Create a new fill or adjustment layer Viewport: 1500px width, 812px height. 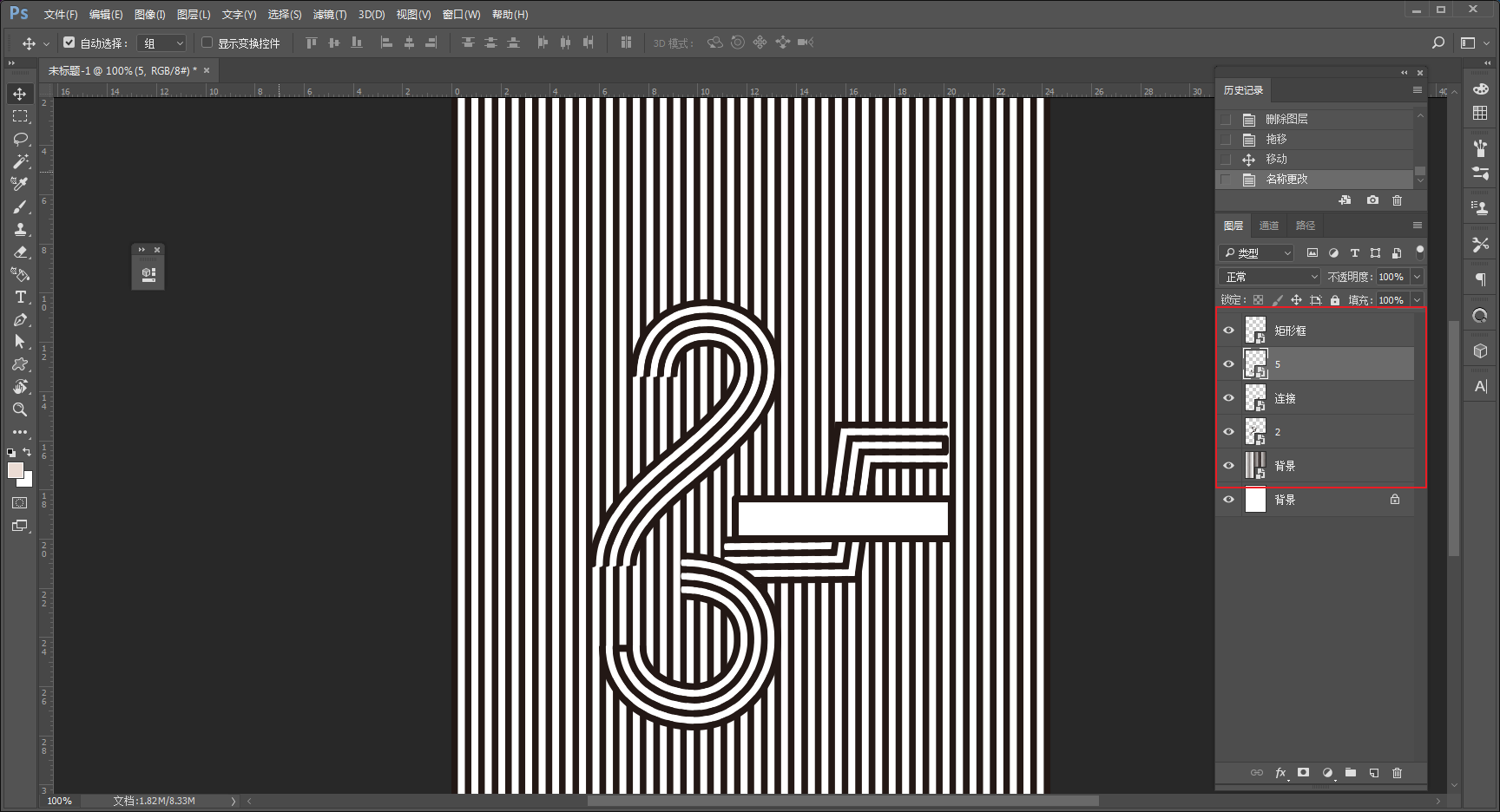coord(1327,773)
